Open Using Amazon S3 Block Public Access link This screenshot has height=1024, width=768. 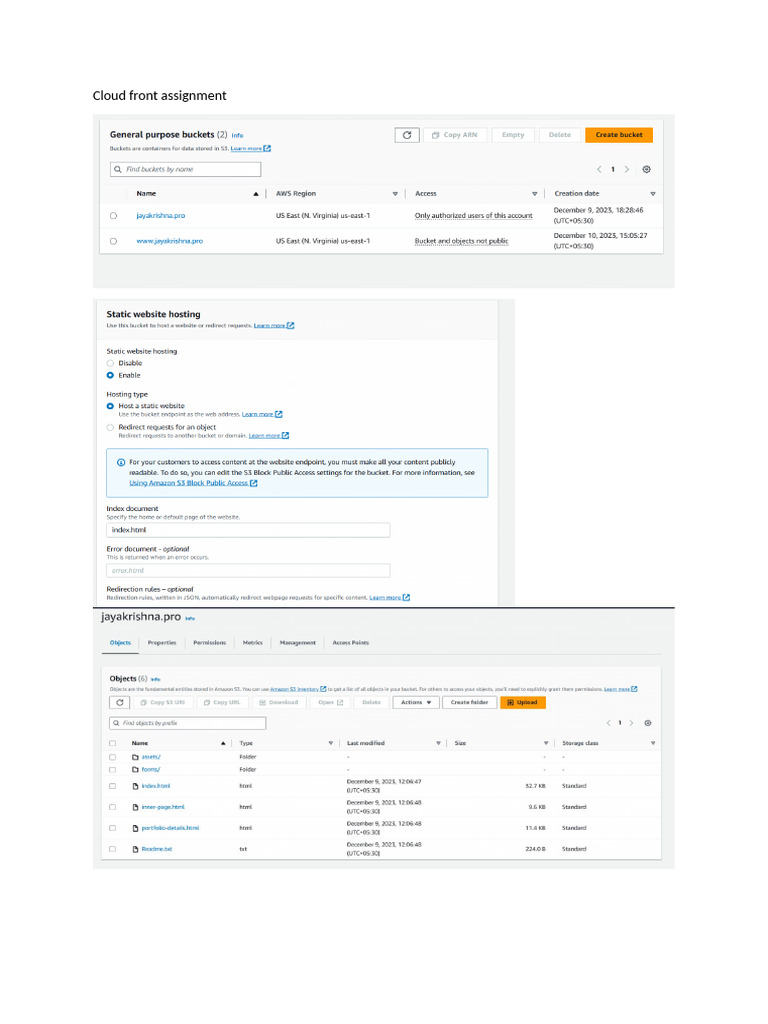(193, 483)
